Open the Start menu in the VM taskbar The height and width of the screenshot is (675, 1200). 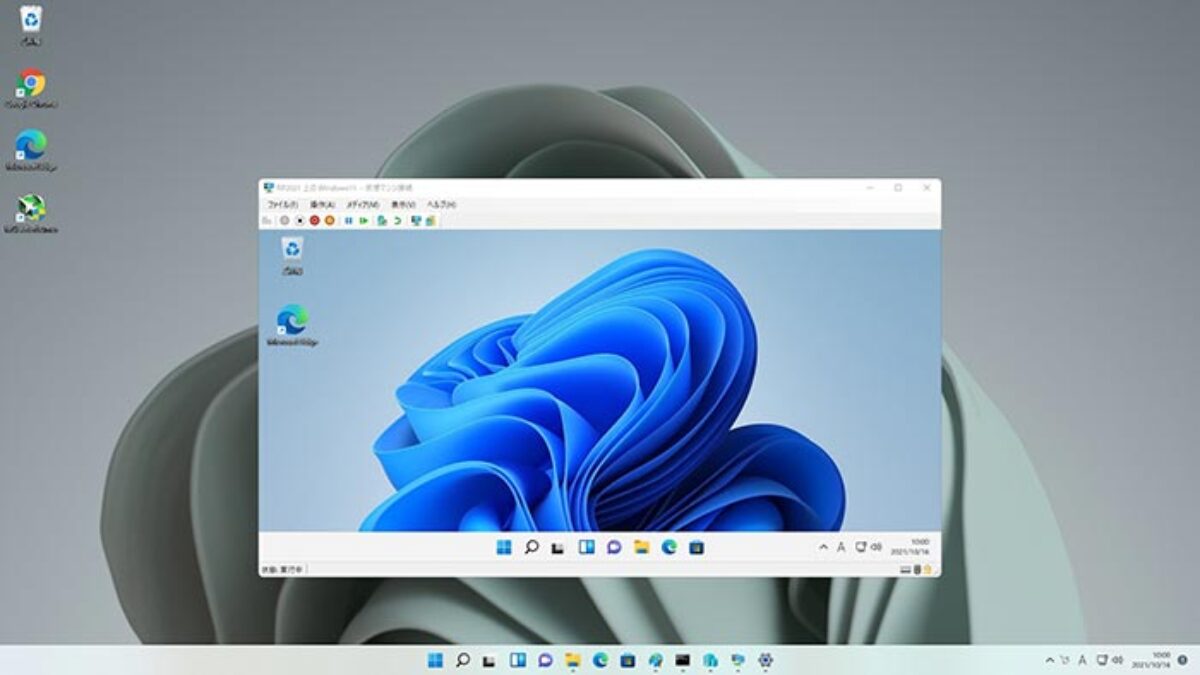coord(504,547)
